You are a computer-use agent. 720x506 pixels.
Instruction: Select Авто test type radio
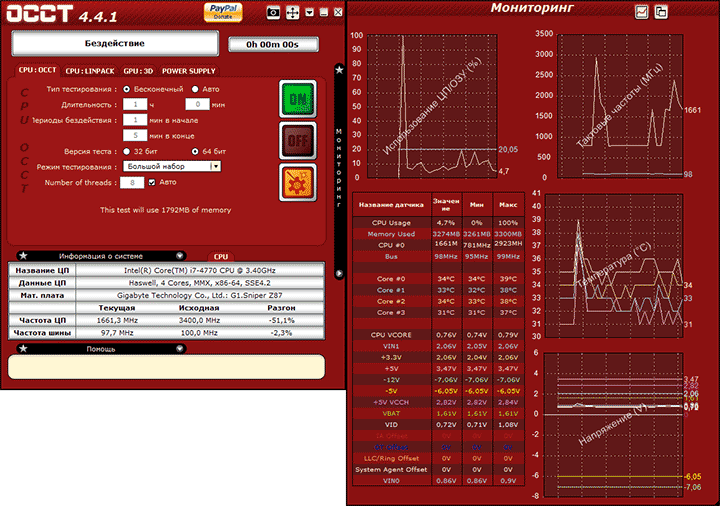click(x=195, y=89)
